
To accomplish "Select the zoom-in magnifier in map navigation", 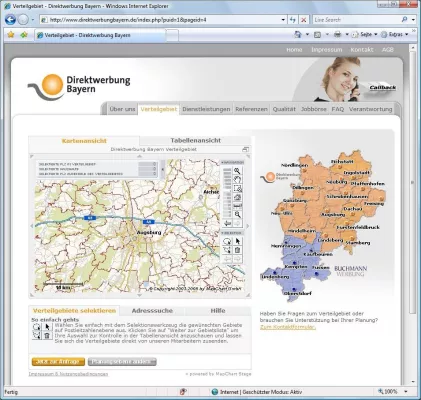I will (x=237, y=171).
